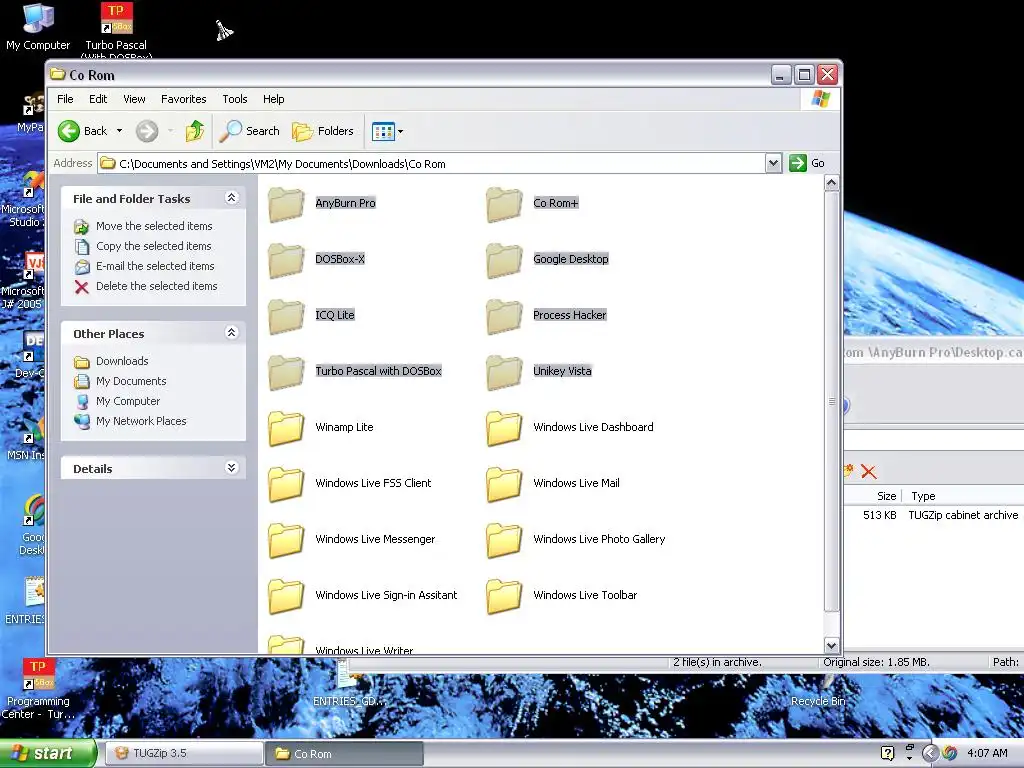Select Turbo Pascal desktop shortcut

pos(116,29)
